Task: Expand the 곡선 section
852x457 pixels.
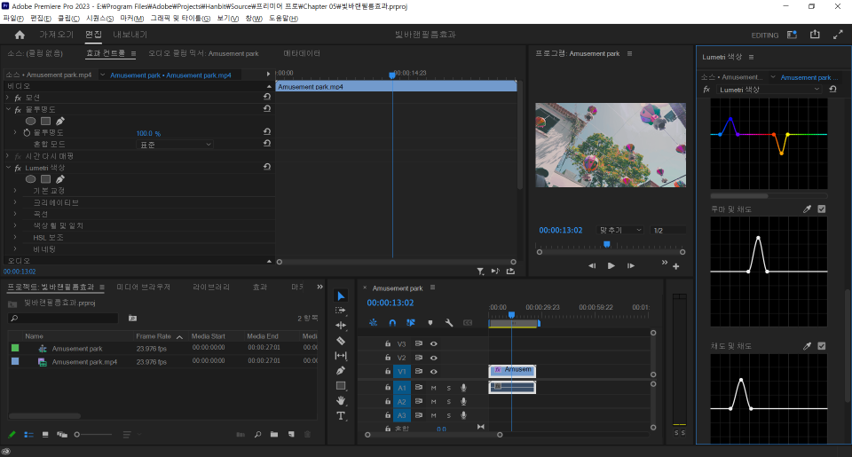Action: pos(15,214)
